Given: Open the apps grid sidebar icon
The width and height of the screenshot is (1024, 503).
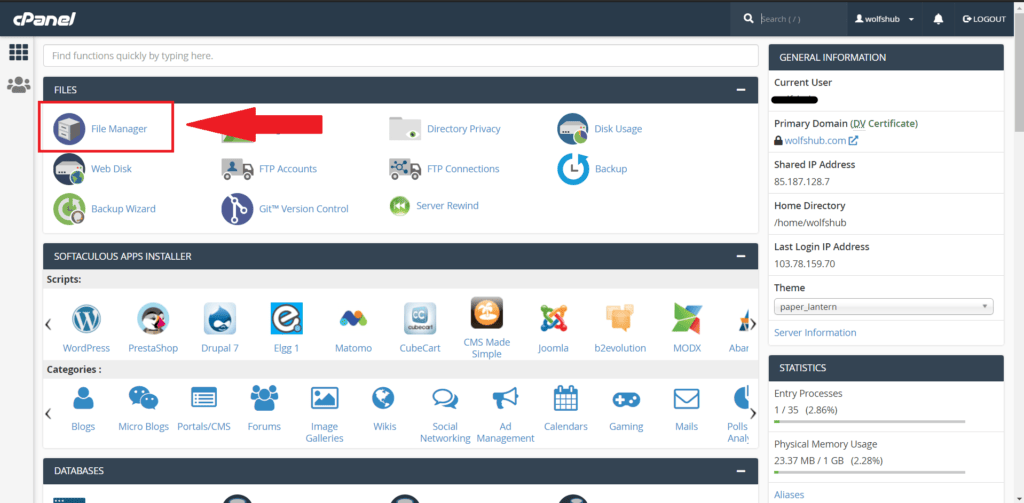Looking at the screenshot, I should [18, 52].
